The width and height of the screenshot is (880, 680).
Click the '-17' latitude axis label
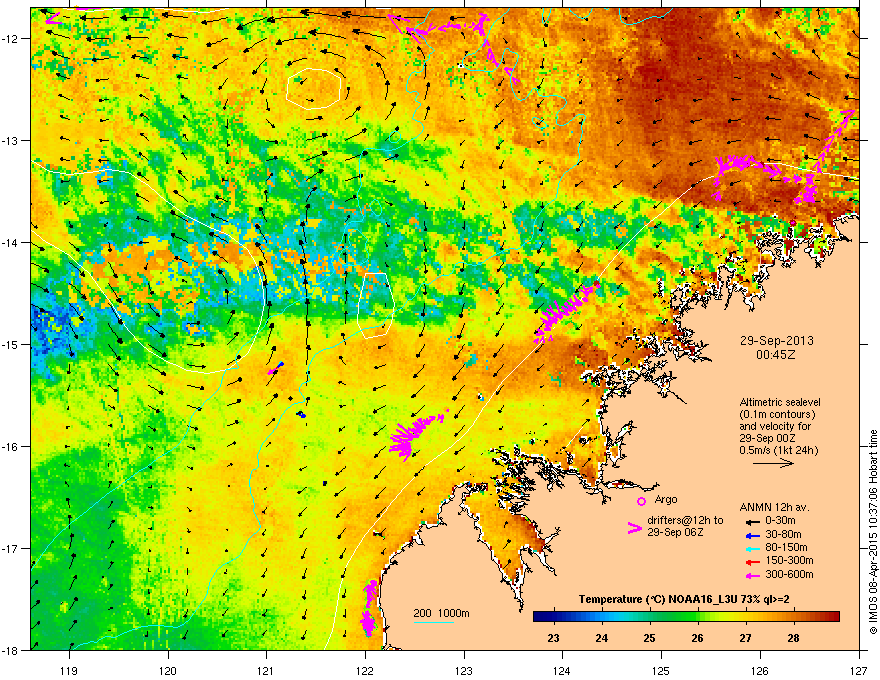(x=10, y=548)
